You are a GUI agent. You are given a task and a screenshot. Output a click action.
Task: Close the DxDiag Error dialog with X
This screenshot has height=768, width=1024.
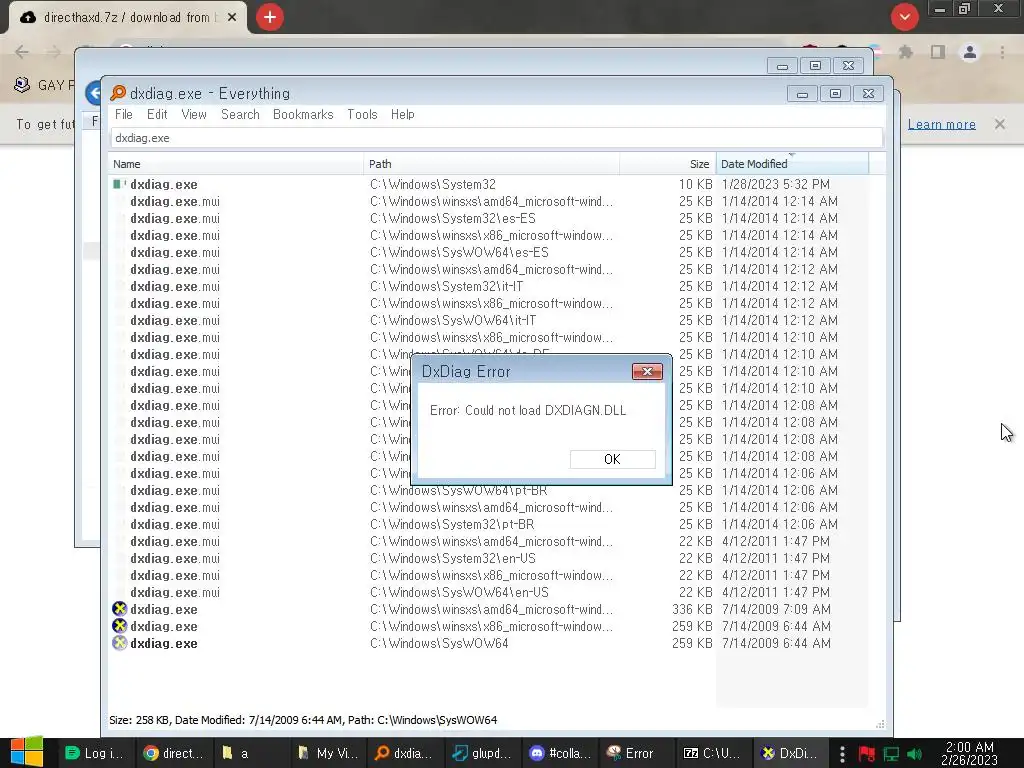tap(647, 372)
